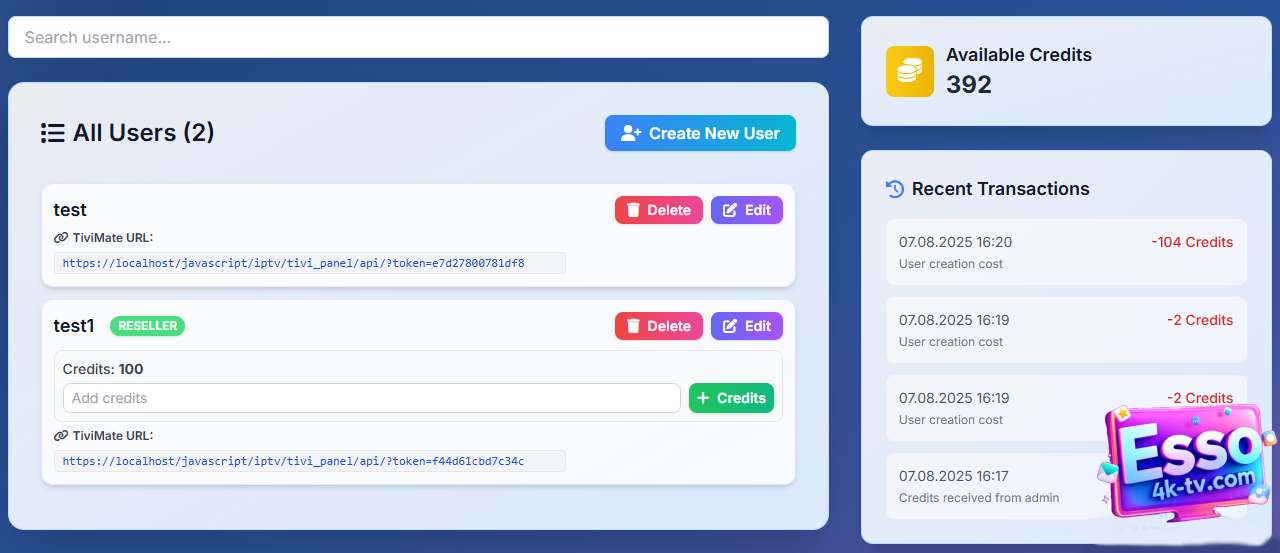Click the link icon beside test1's TiviMate URL

point(61,436)
